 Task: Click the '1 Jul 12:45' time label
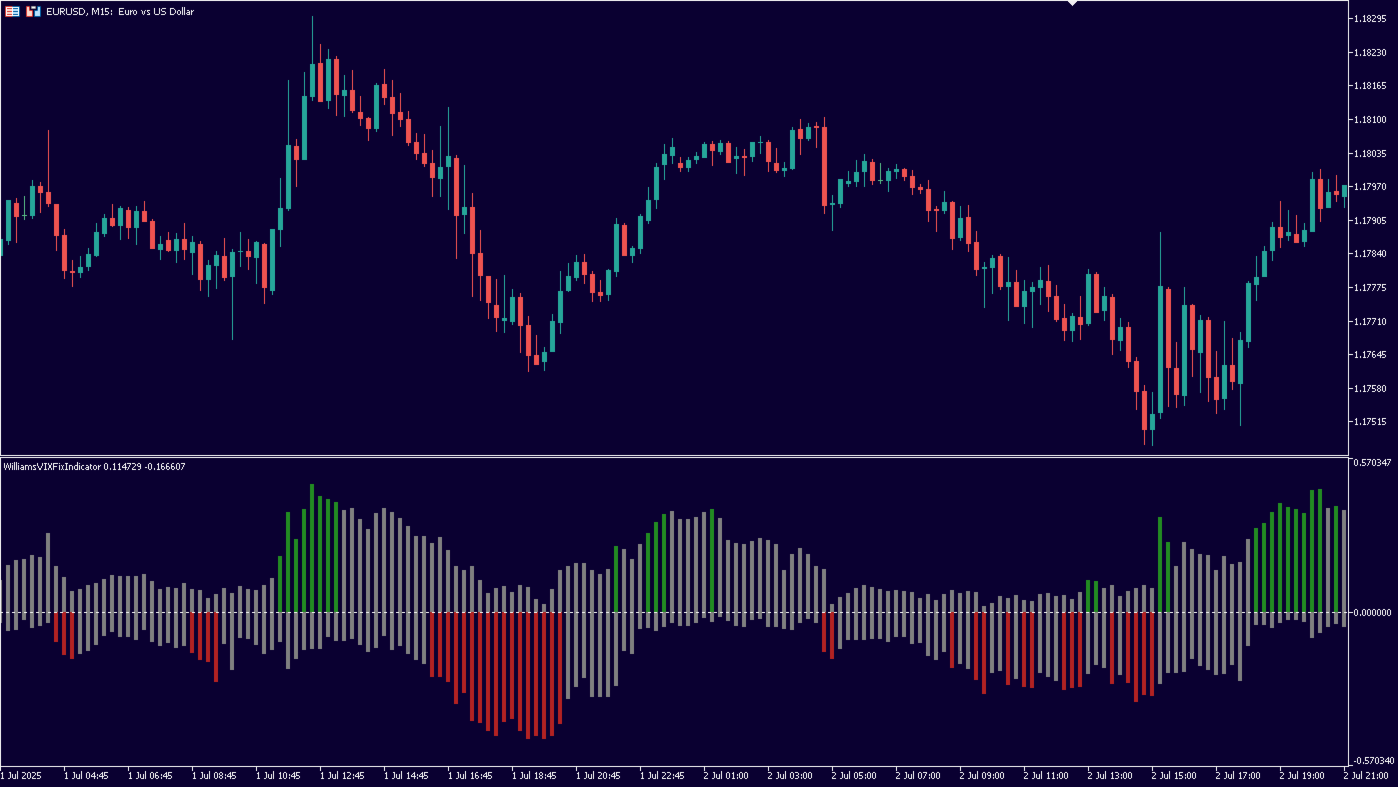point(342,776)
